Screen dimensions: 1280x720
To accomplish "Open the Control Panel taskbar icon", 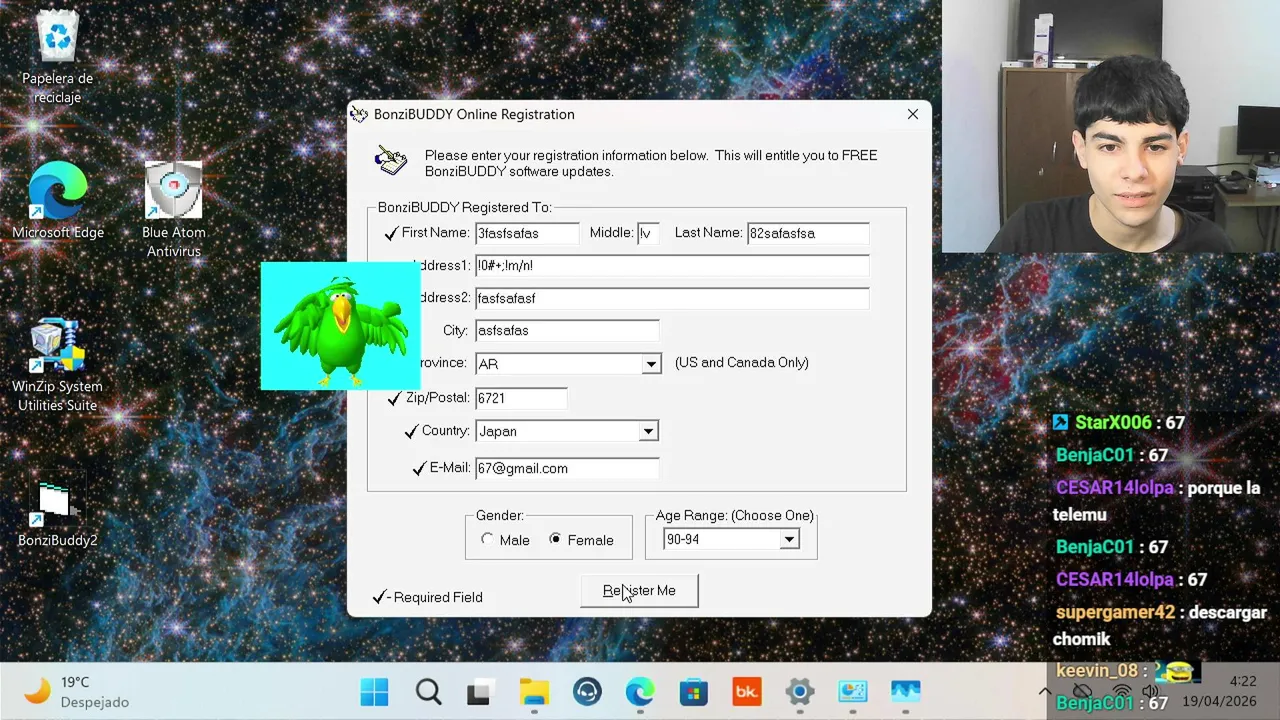I will [852, 691].
